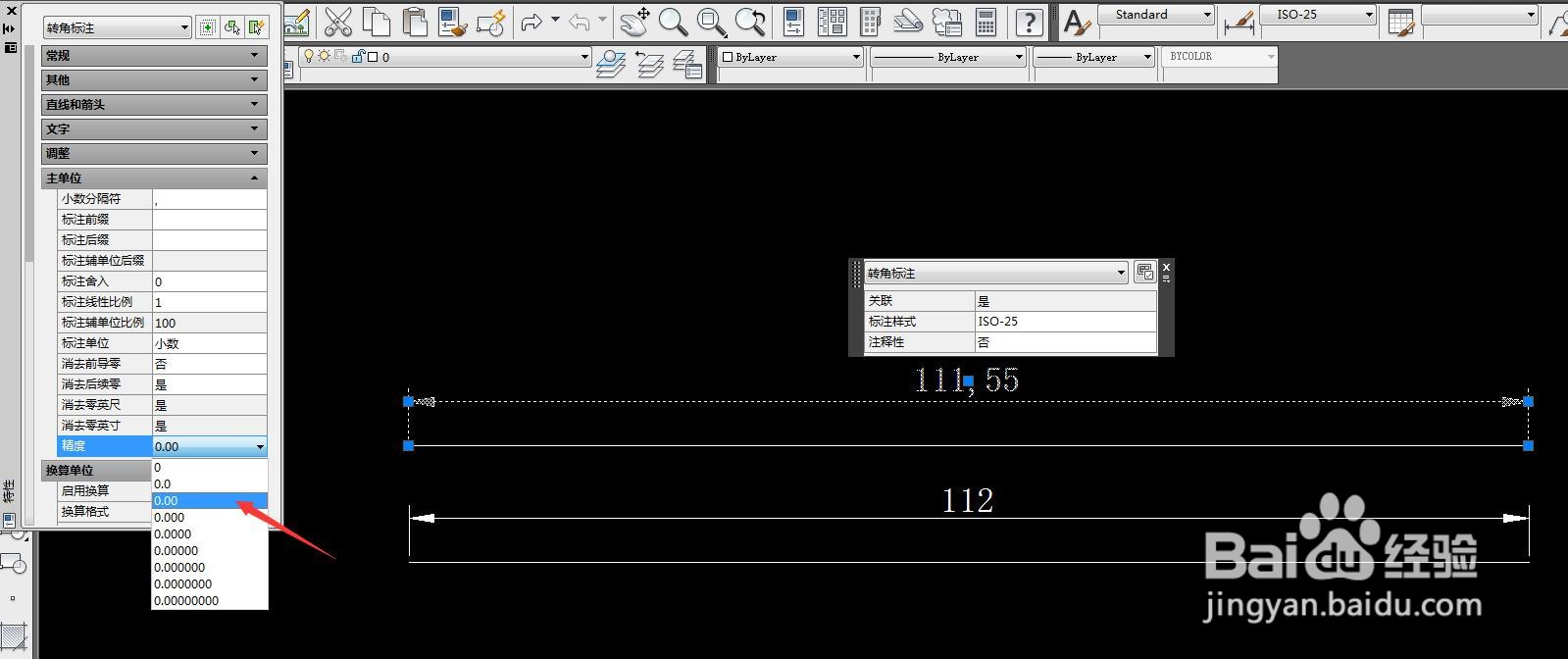Click the Cut scissors icon
The image size is (1568, 659).
(x=337, y=22)
